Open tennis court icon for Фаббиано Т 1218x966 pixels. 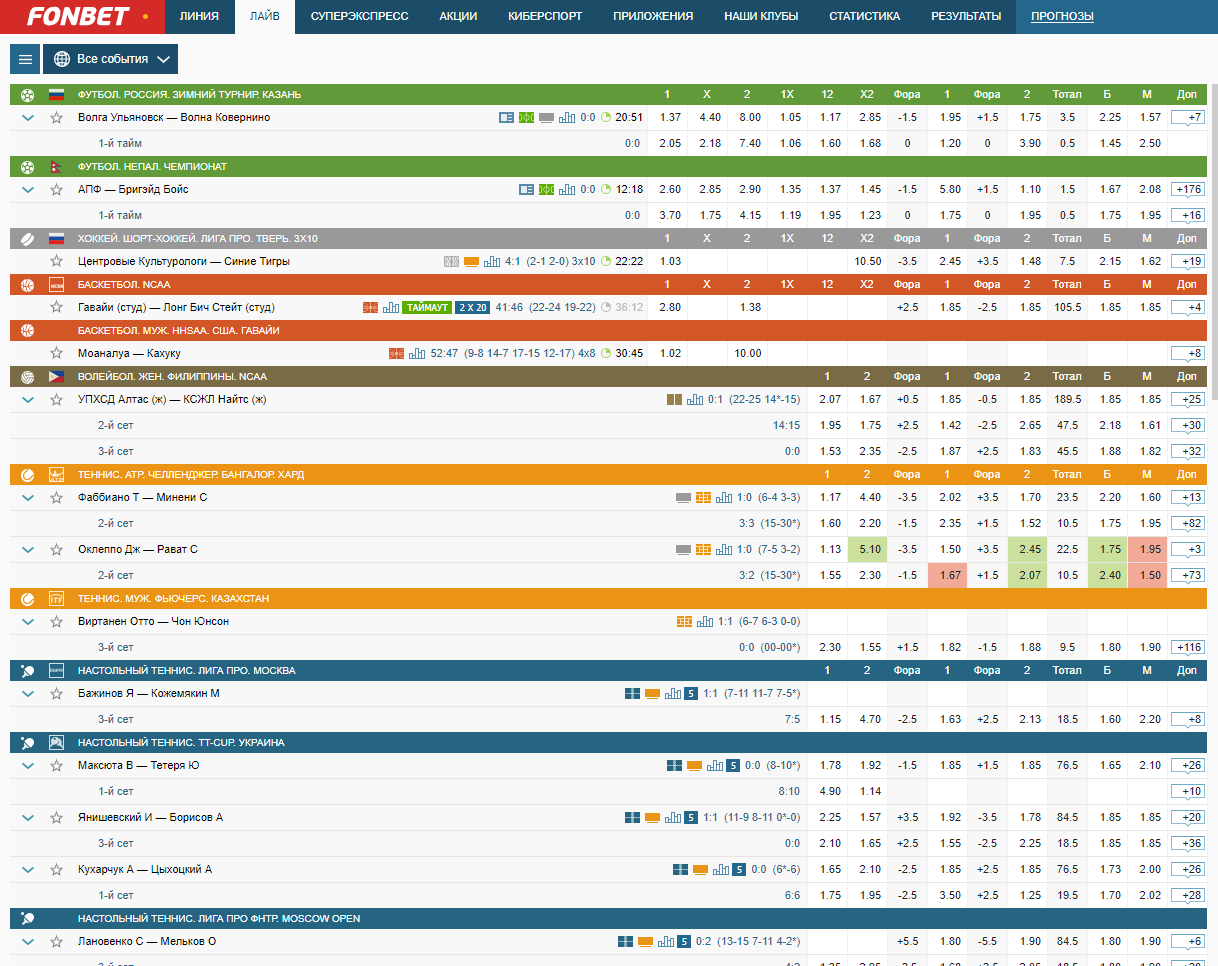click(704, 498)
